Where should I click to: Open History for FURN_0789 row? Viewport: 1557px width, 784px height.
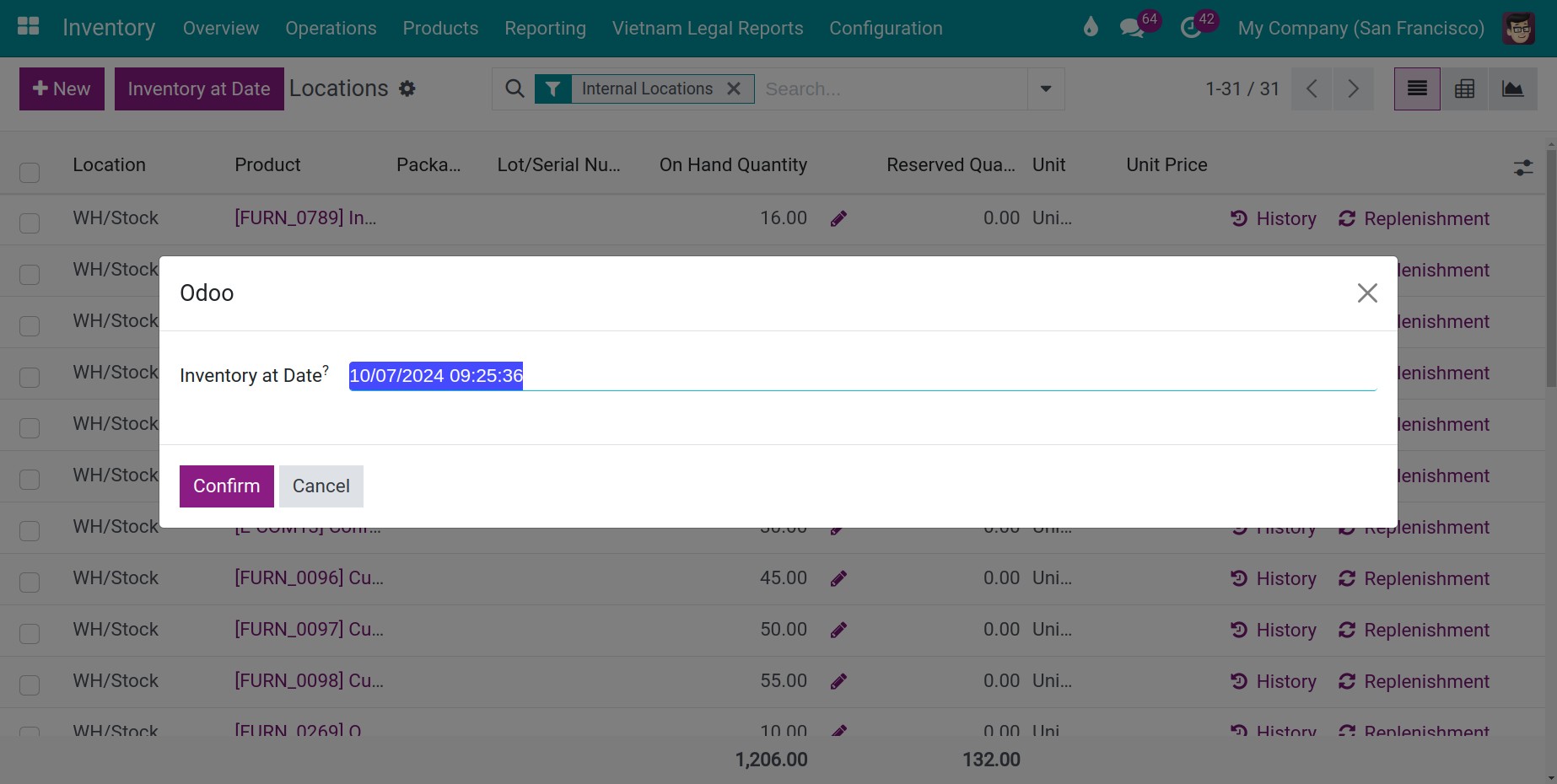point(1274,218)
